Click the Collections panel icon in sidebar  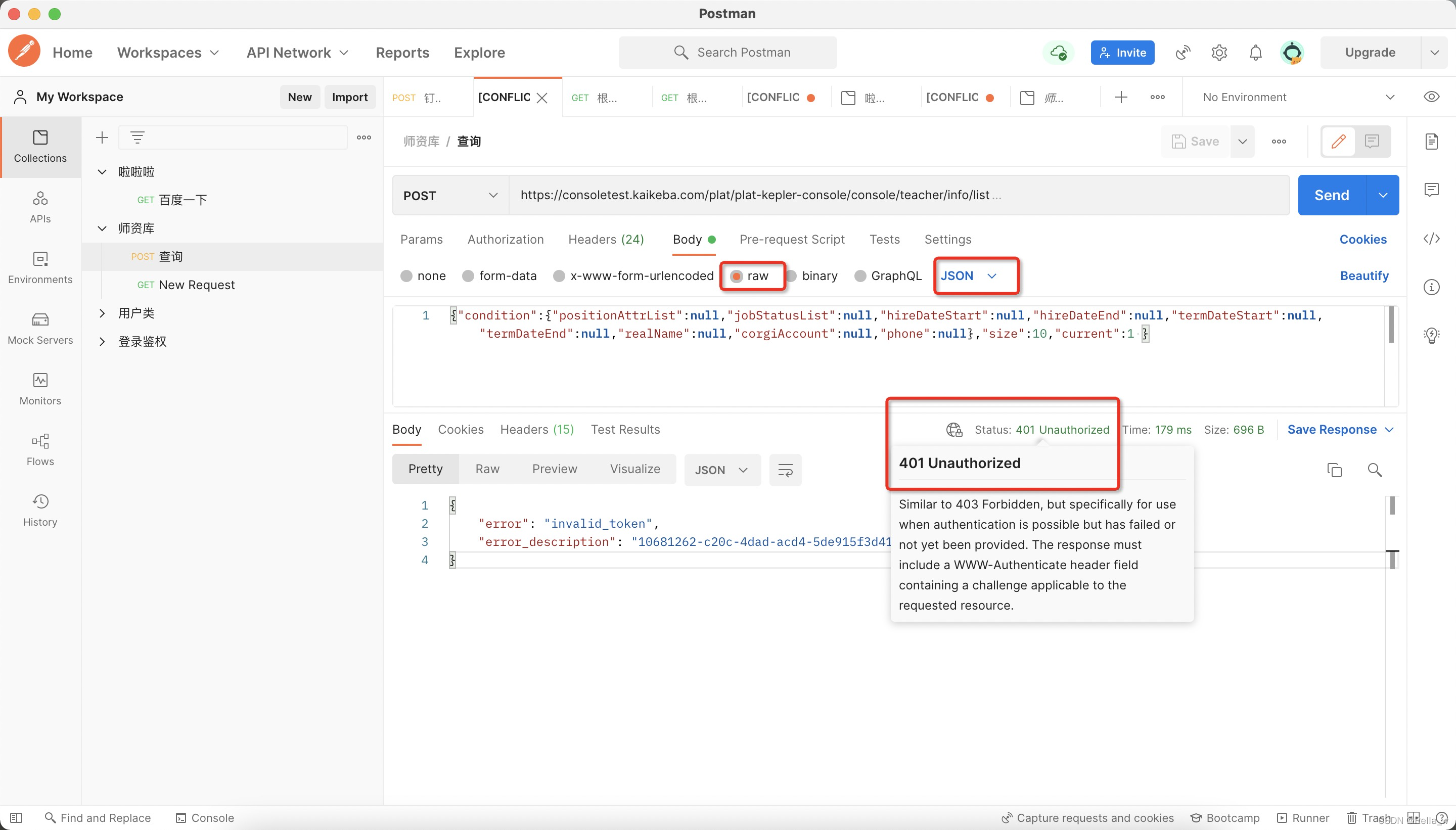pos(40,144)
